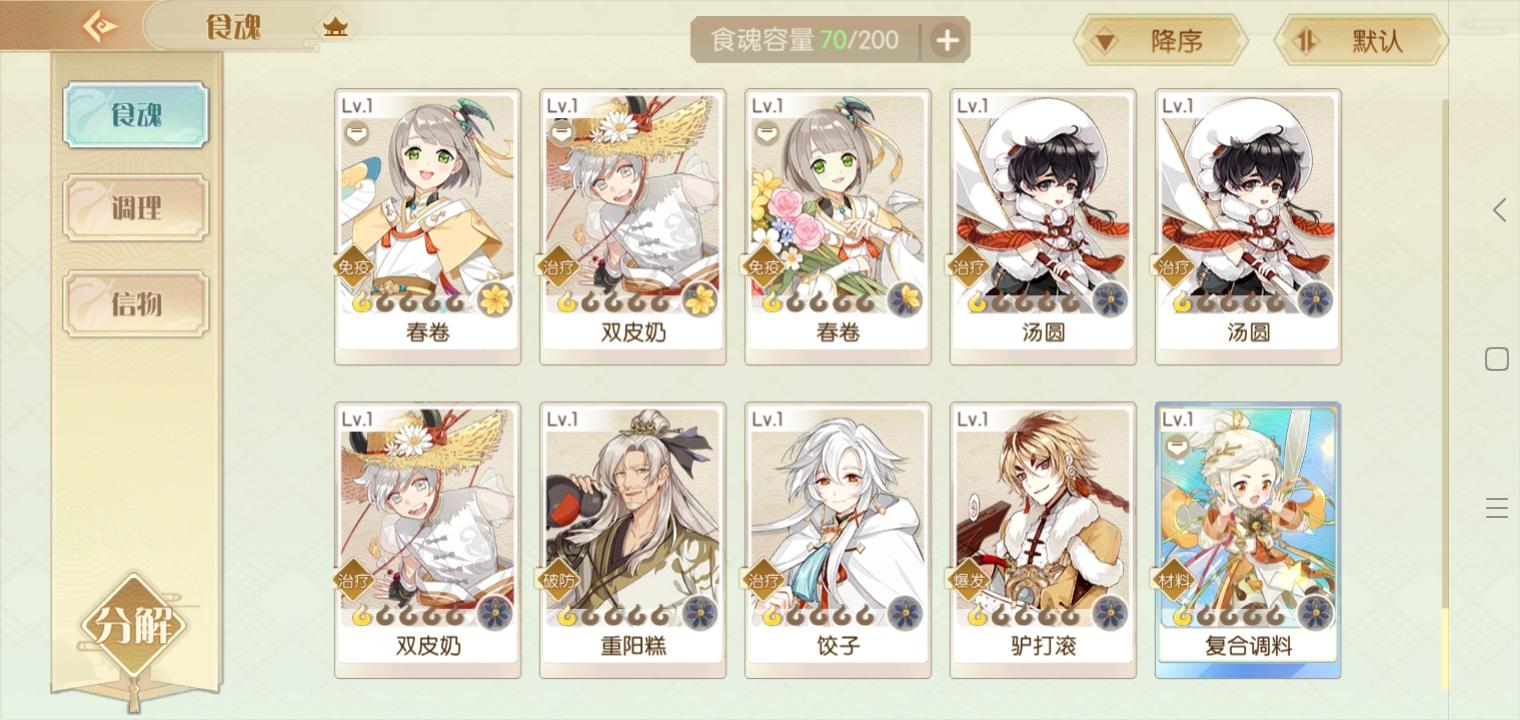1520x720 pixels.
Task: Switch to the 信物 tab
Action: point(136,304)
